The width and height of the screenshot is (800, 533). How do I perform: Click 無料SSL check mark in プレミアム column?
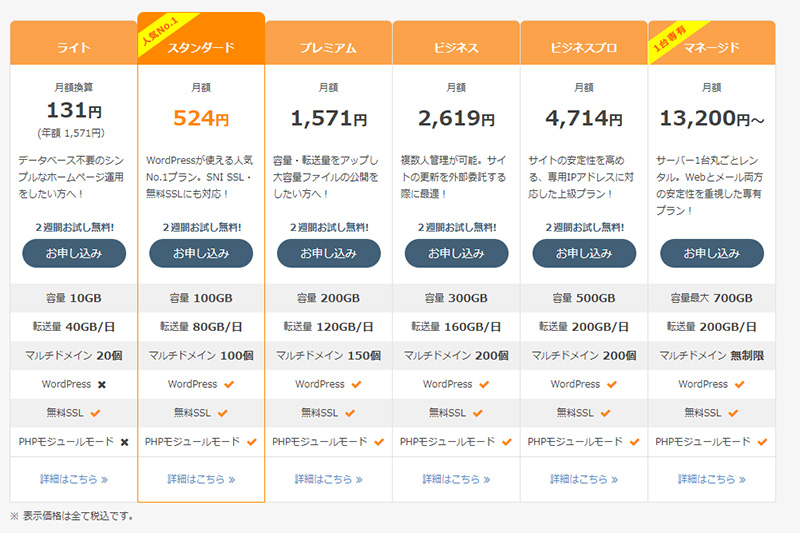(350, 413)
